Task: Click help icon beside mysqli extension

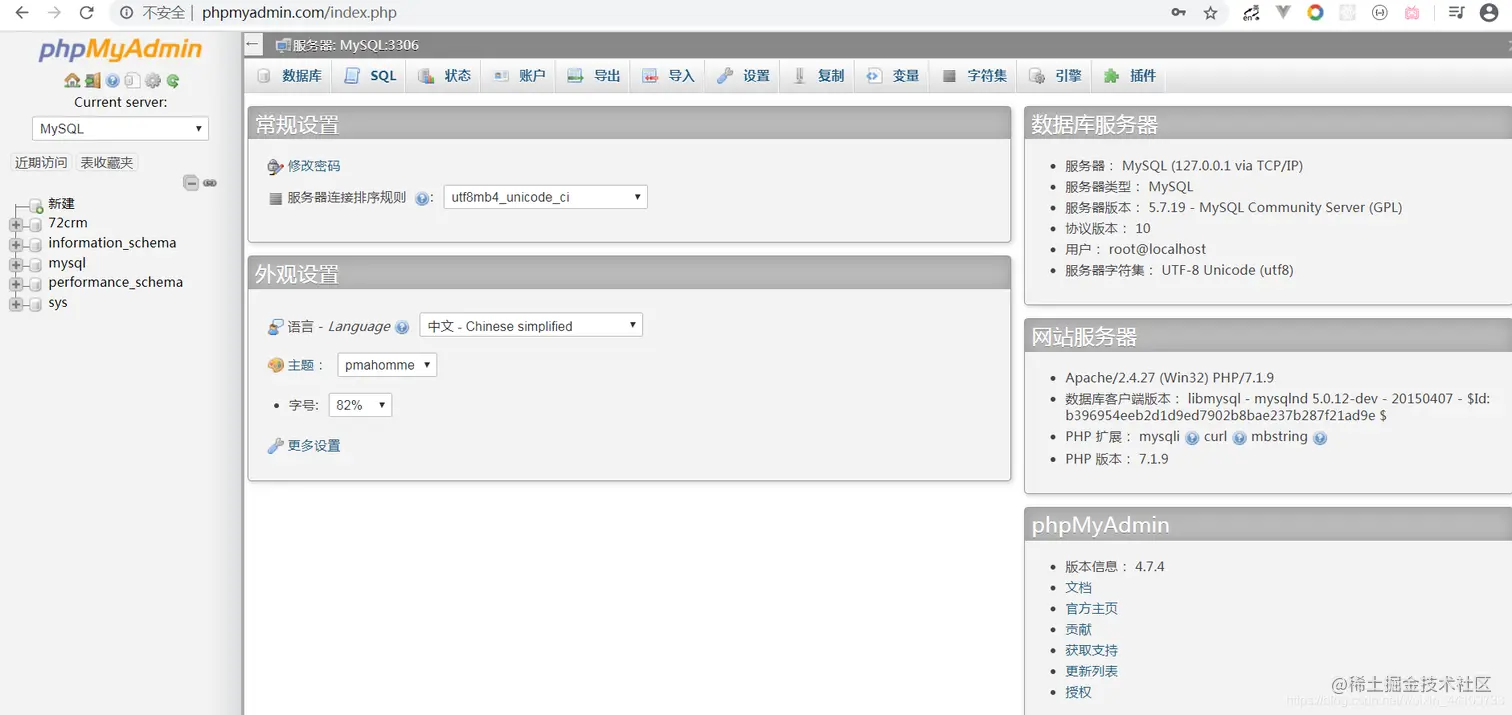Action: click(x=1192, y=438)
